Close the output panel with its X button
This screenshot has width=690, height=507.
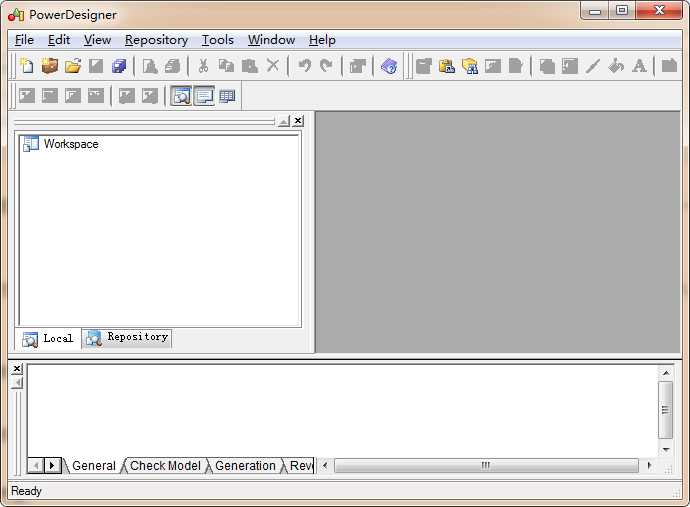17,368
